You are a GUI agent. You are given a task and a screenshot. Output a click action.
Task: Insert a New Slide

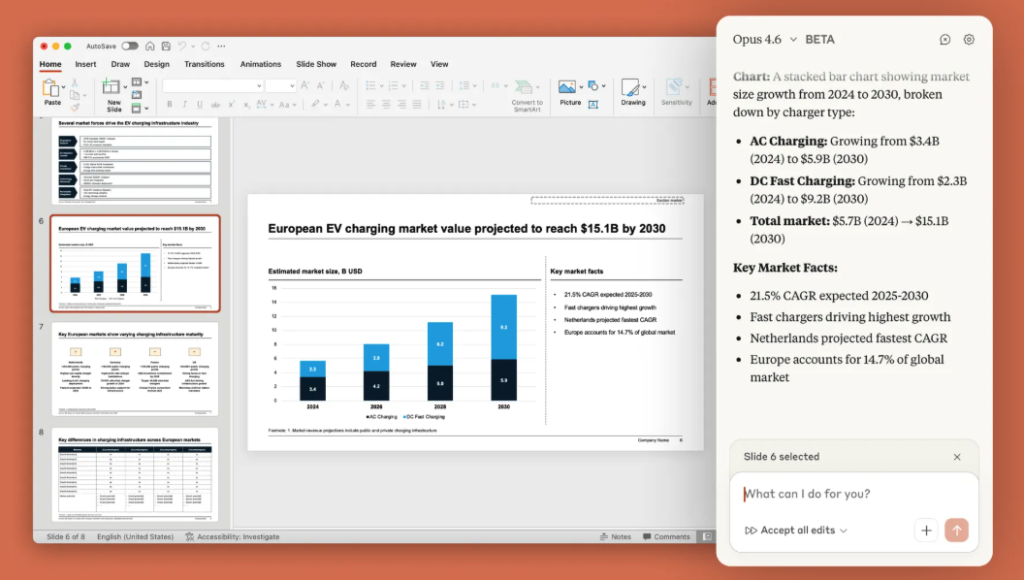pos(114,90)
